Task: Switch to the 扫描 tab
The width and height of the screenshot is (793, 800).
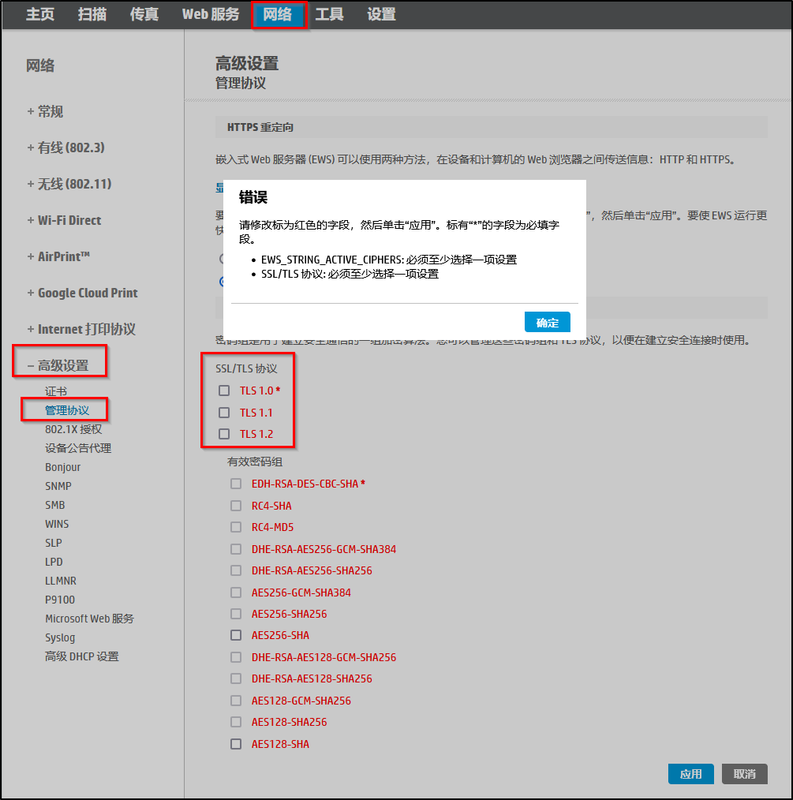Action: click(92, 14)
